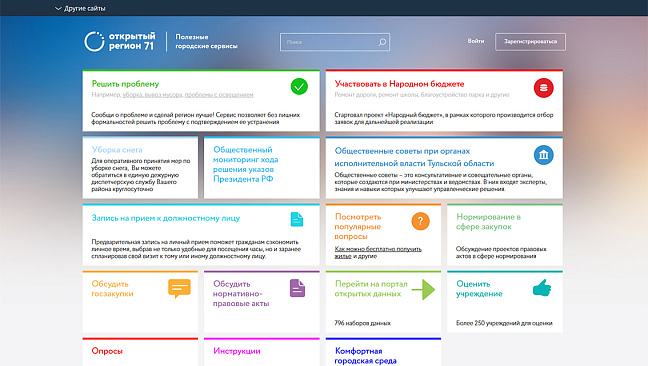Click the magnifier search icon
Image resolution: width=648 pixels, height=366 pixels.
[x=382, y=42]
